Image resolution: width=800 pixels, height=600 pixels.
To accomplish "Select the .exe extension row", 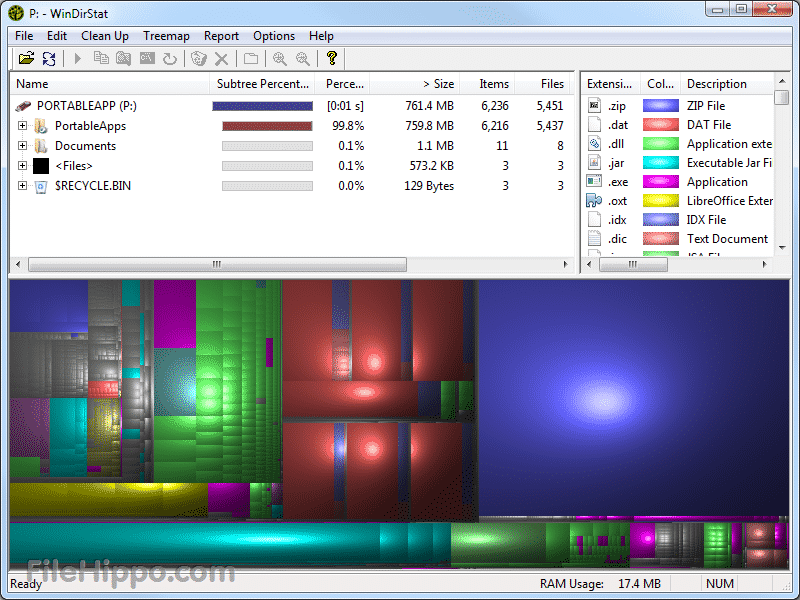I will click(617, 182).
